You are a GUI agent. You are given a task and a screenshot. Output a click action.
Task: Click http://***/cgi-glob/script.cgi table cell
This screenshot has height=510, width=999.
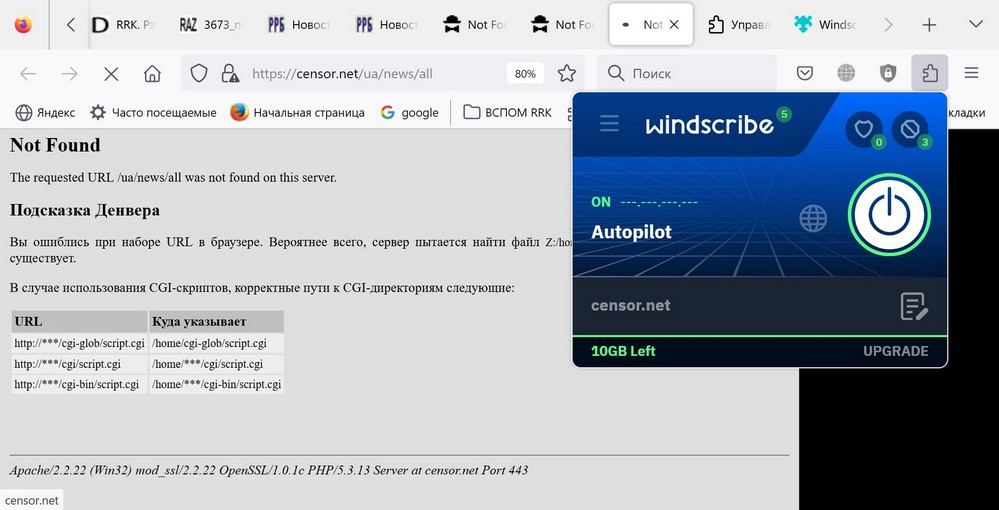80,344
